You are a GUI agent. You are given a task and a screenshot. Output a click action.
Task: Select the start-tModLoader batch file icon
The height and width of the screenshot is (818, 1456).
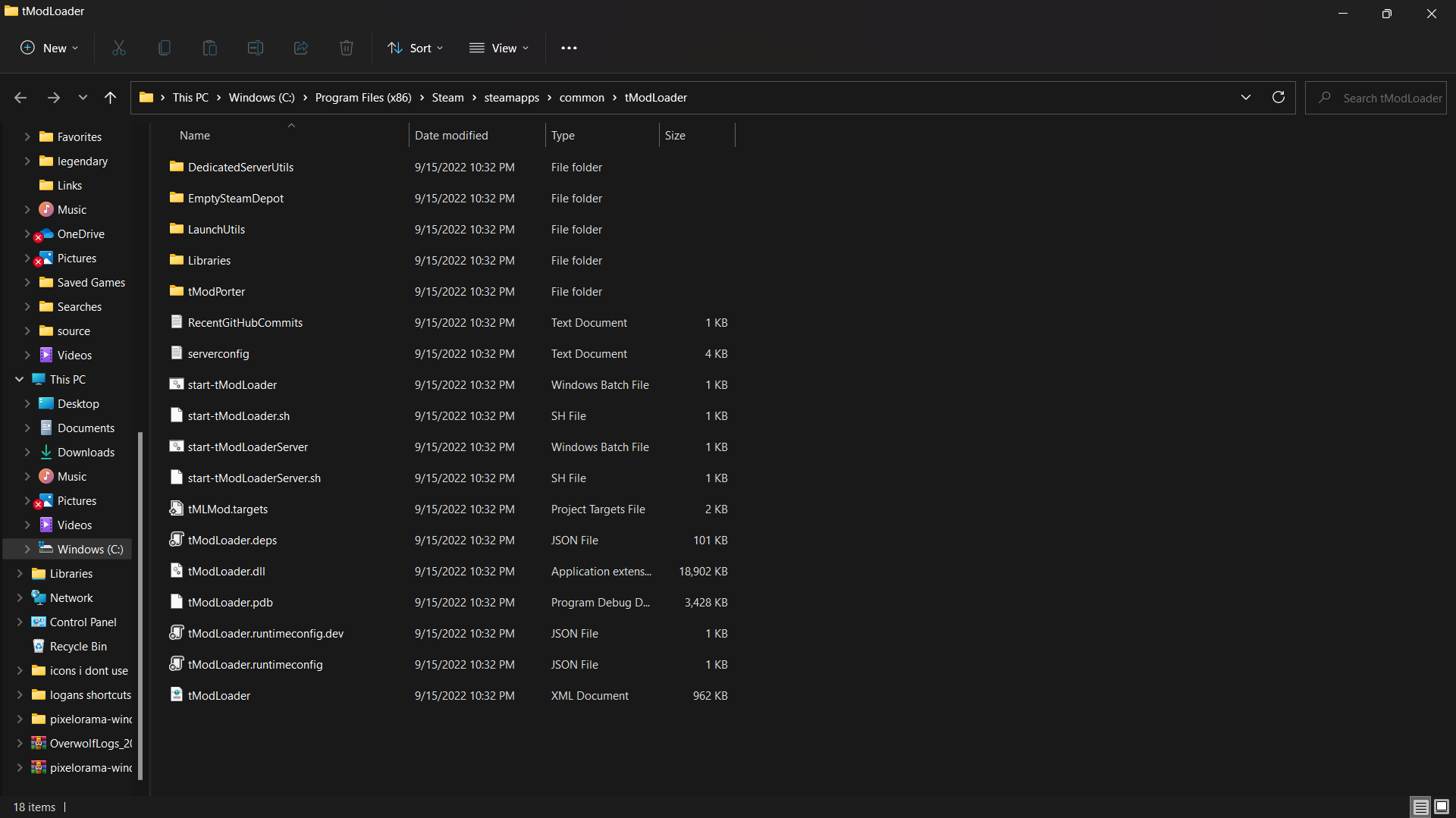177,384
